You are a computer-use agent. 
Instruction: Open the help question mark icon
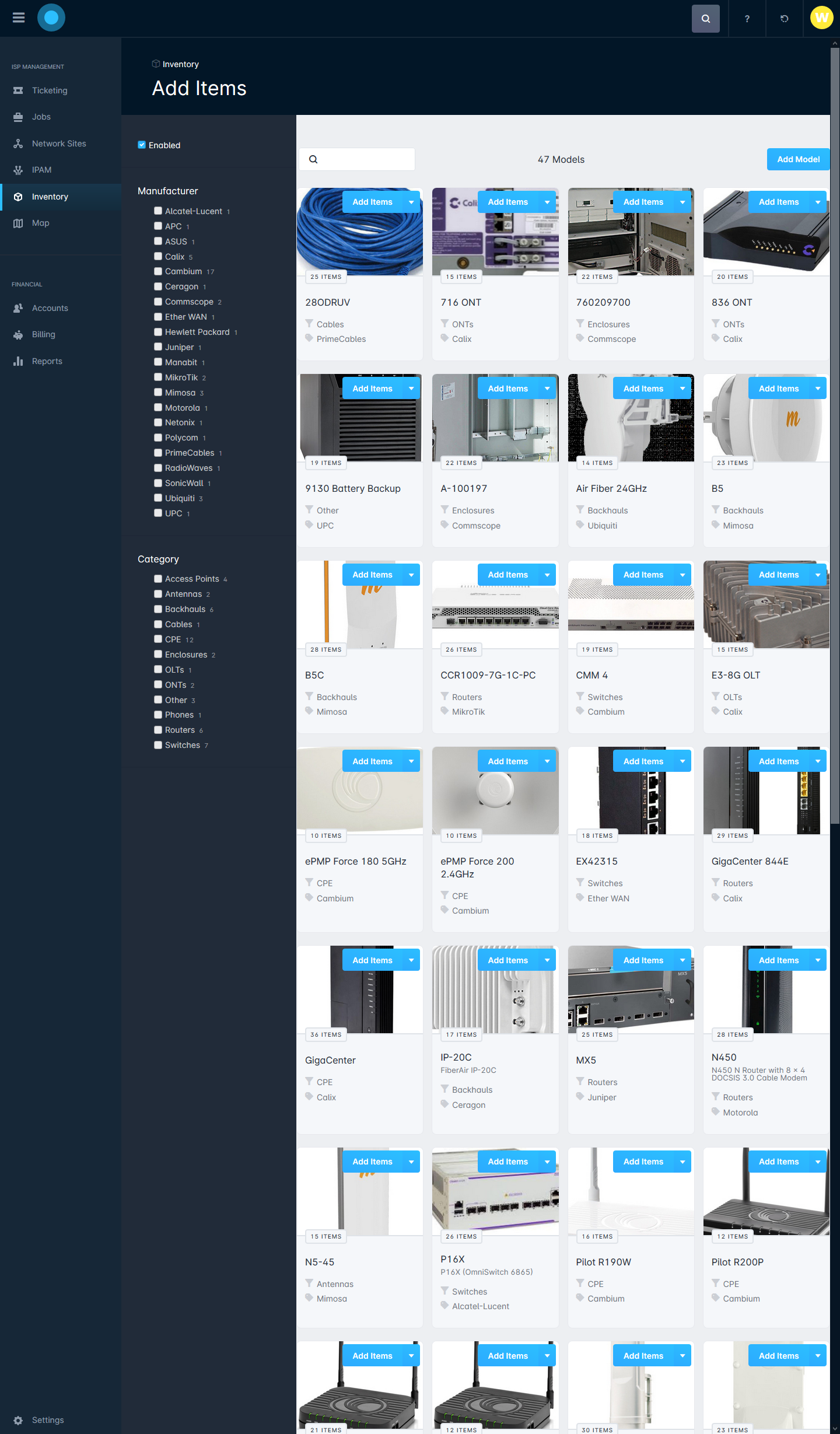[747, 19]
